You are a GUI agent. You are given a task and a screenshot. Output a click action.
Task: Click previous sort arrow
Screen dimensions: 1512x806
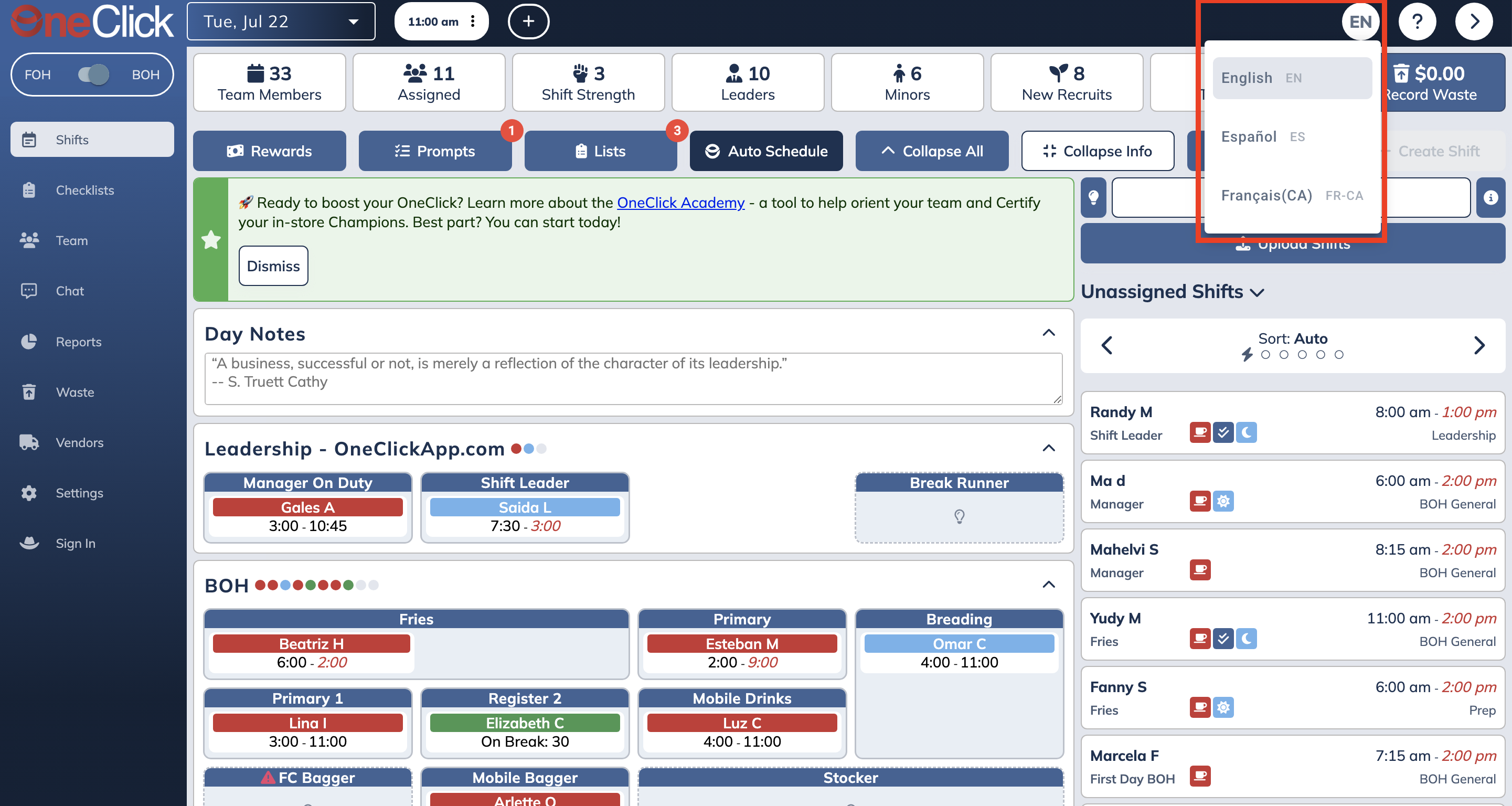(1107, 345)
